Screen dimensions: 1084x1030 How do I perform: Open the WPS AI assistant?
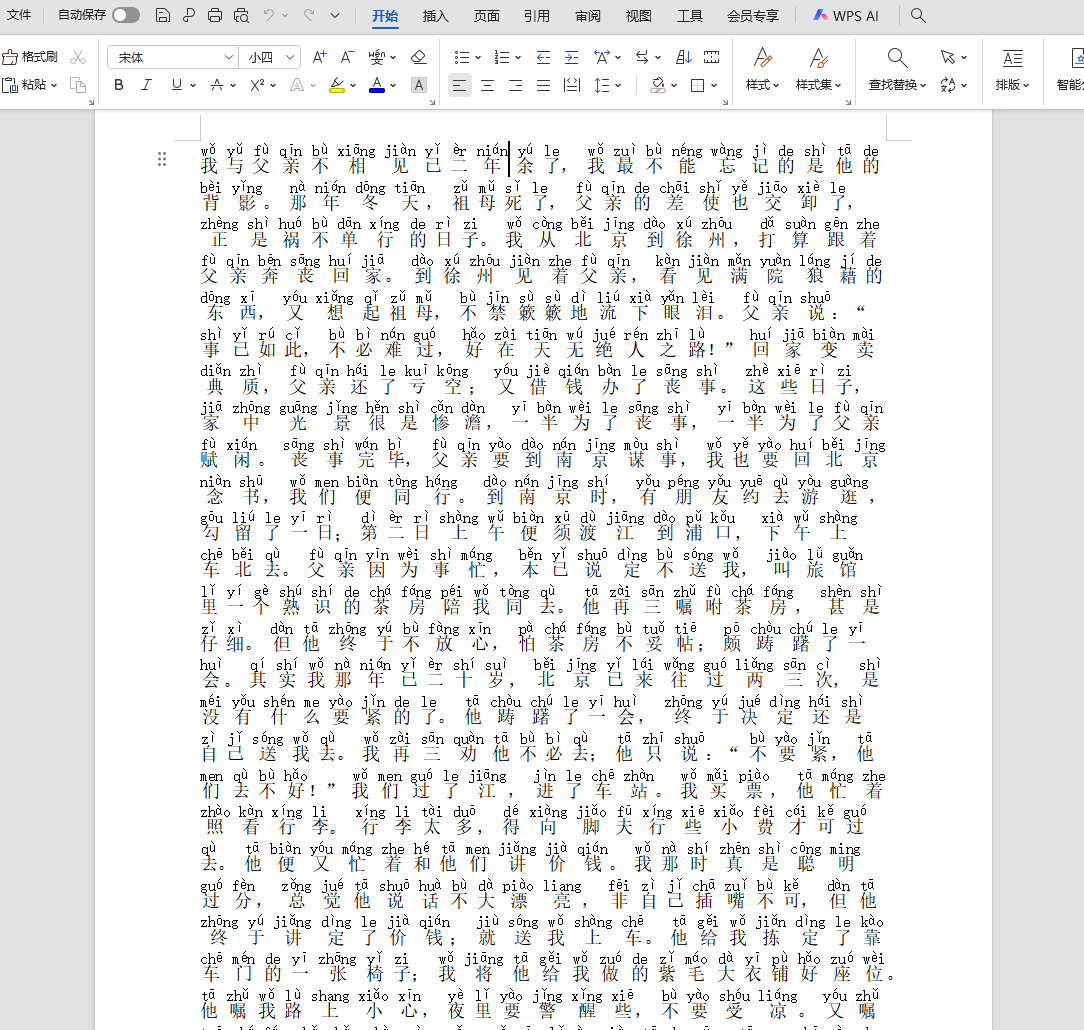pos(845,15)
